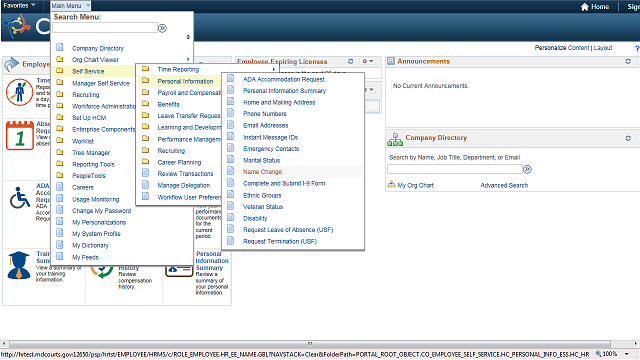Click the calendar Absence Request icon
This screenshot has height=360, width=640.
pyautogui.click(x=20, y=135)
